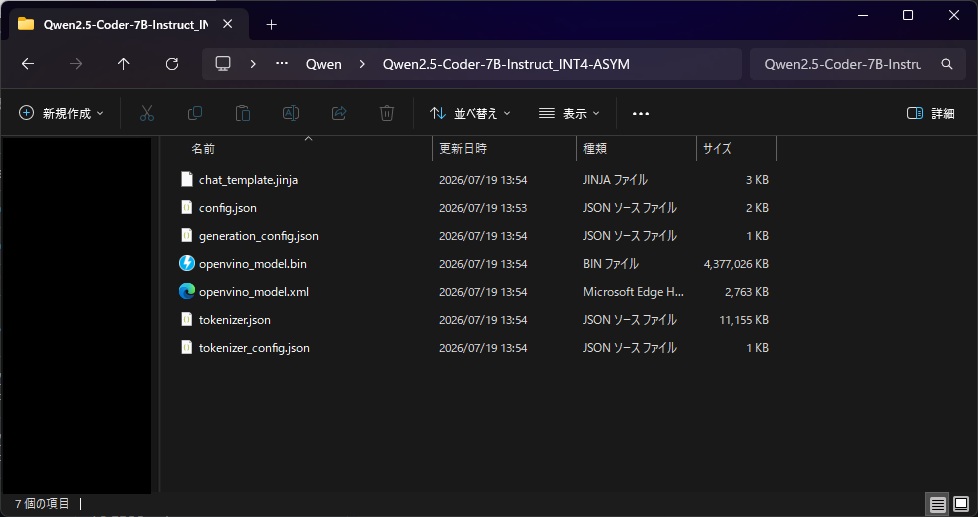Click the generation_config.json file name

pyautogui.click(x=259, y=236)
